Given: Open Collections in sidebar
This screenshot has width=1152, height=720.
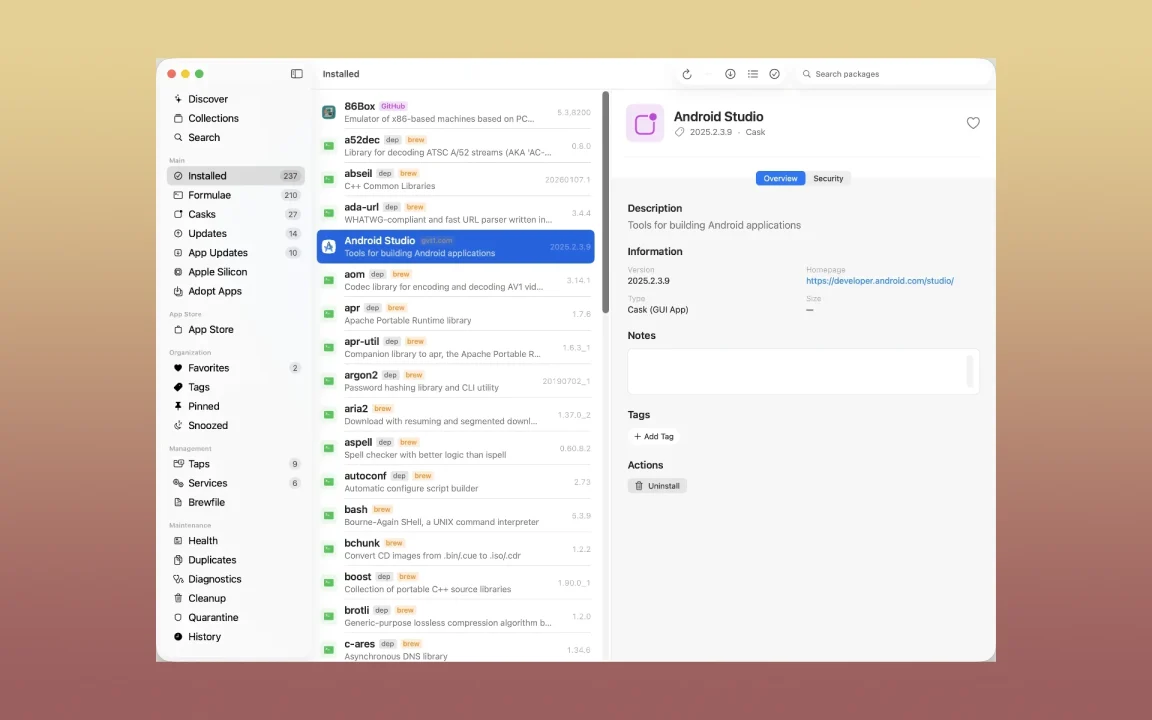Looking at the screenshot, I should [x=235, y=118].
